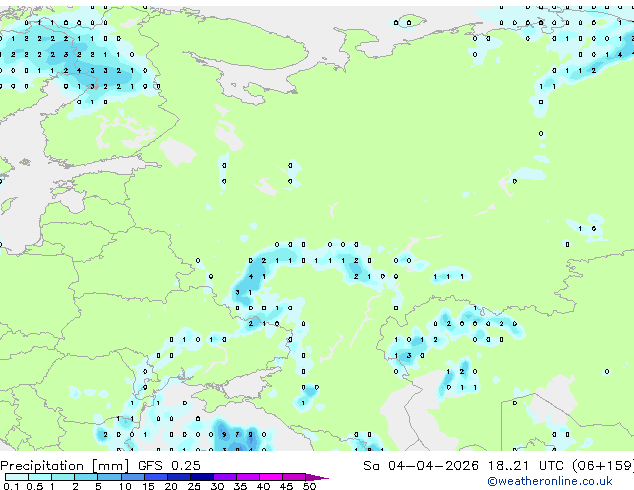Click the legend value label '10'
The height and width of the screenshot is (490, 634).
coord(125,486)
